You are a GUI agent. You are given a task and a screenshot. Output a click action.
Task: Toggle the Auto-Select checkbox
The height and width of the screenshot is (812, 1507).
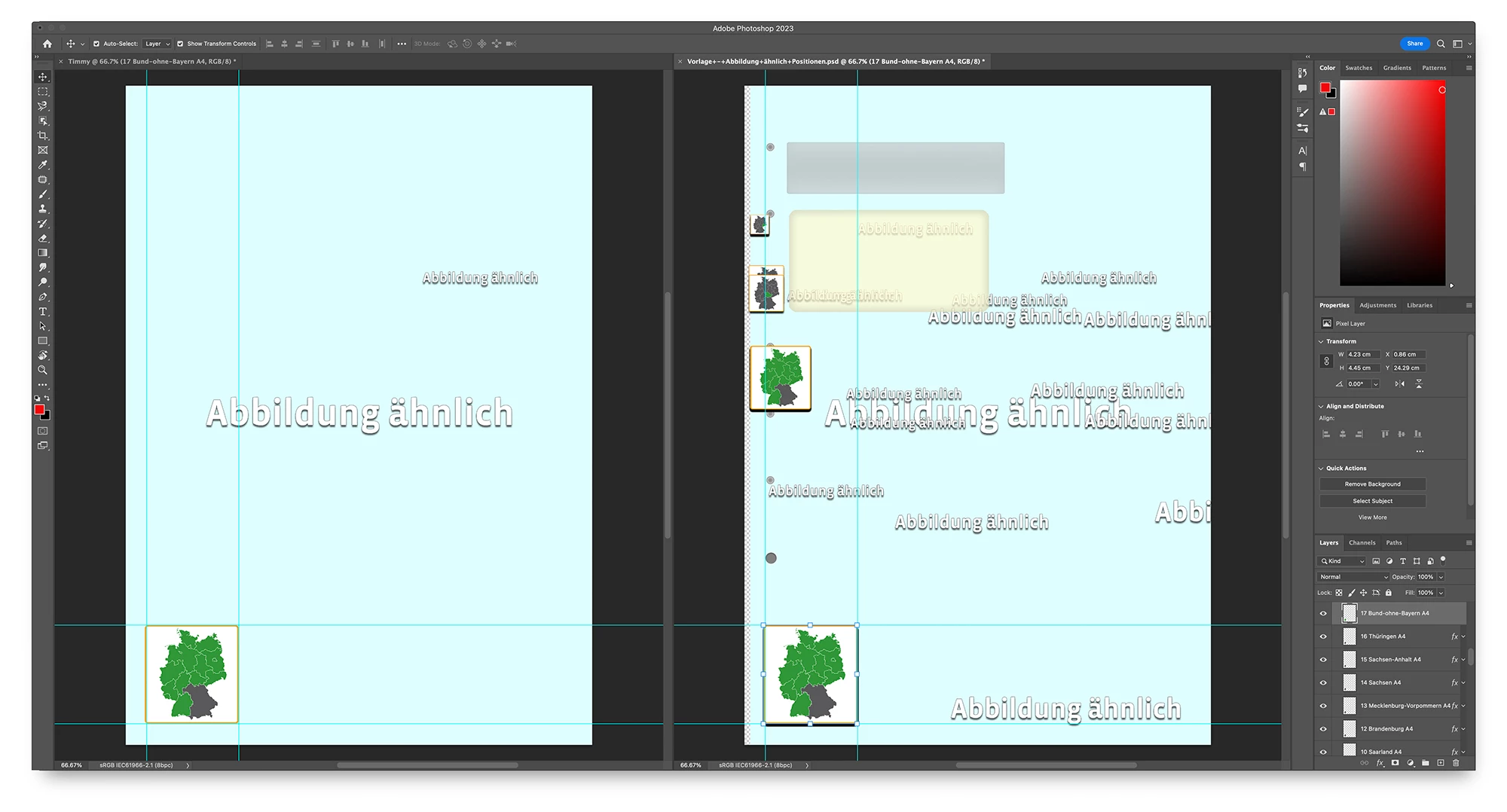96,44
